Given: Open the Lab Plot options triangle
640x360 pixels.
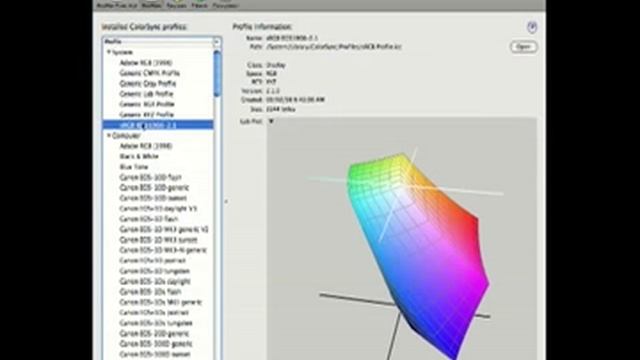Looking at the screenshot, I should click(x=271, y=121).
